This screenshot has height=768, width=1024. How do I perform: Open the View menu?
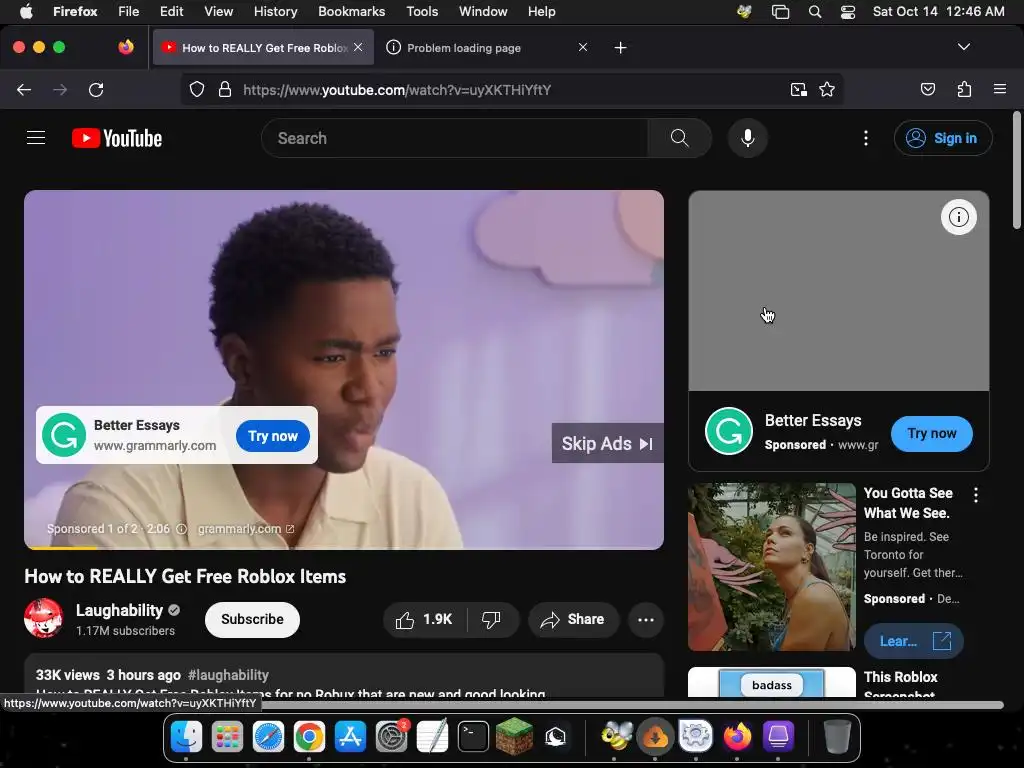pyautogui.click(x=218, y=12)
